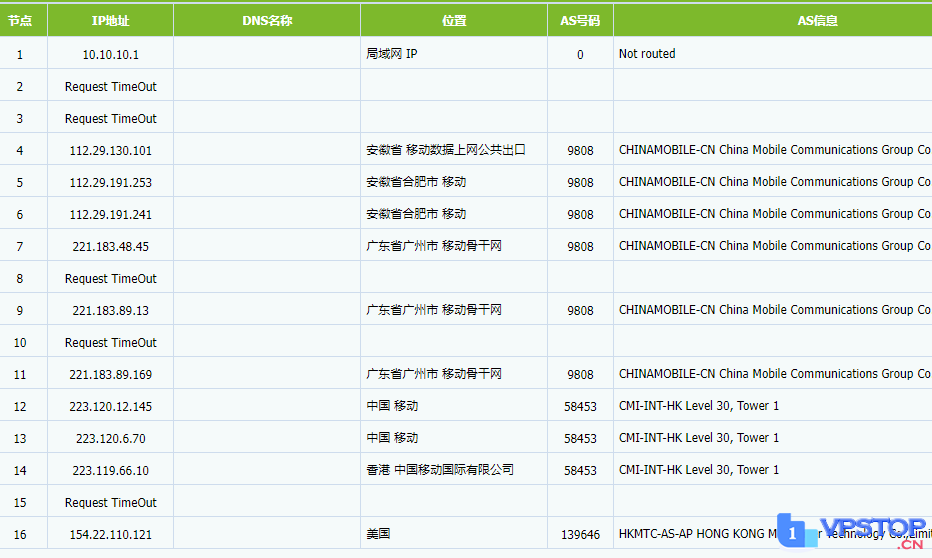Select AS number 9808 in node 9 row

[580, 311]
